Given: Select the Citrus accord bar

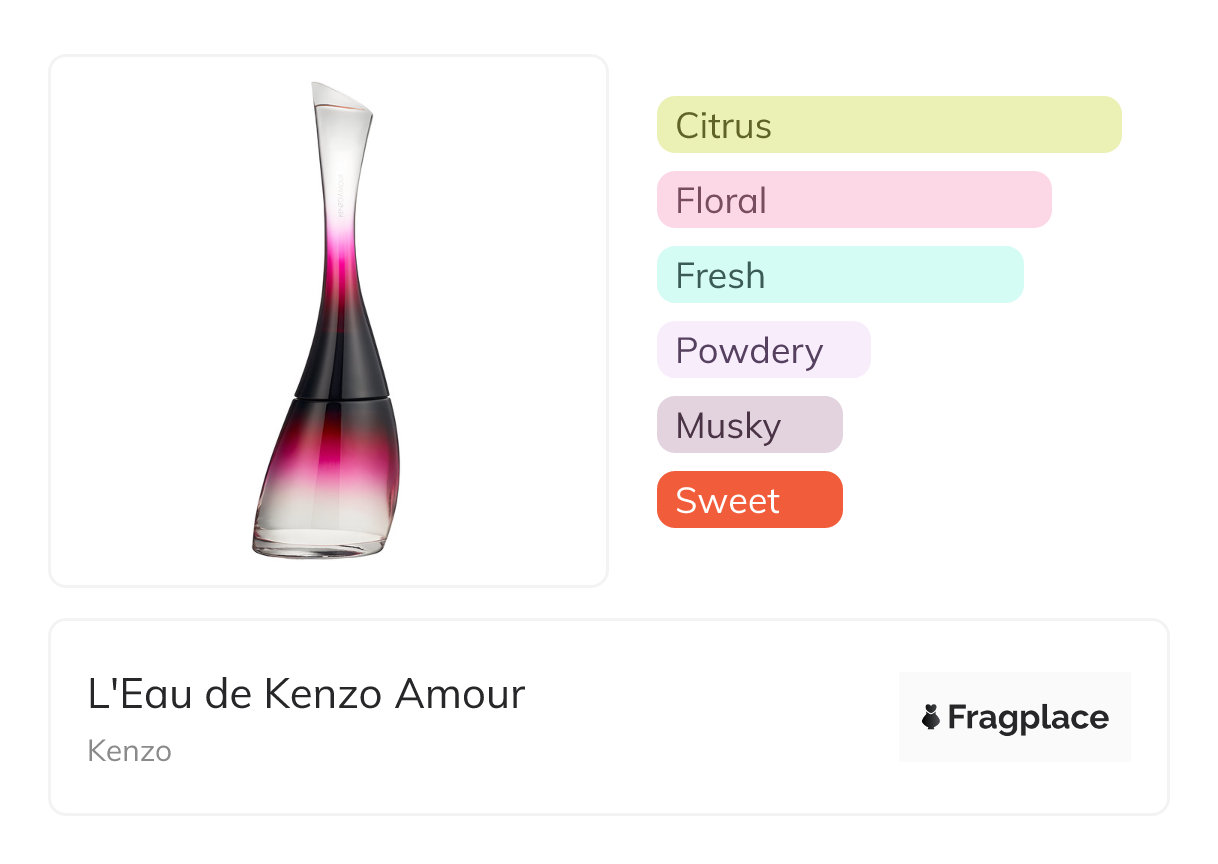Looking at the screenshot, I should tap(889, 125).
